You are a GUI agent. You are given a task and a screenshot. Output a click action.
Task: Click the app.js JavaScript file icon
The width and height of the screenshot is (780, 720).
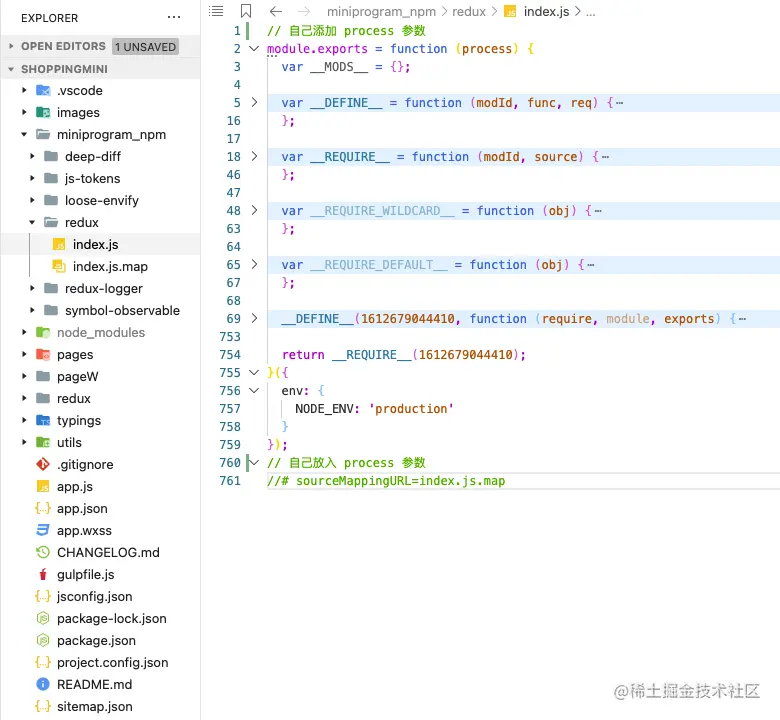coord(43,486)
